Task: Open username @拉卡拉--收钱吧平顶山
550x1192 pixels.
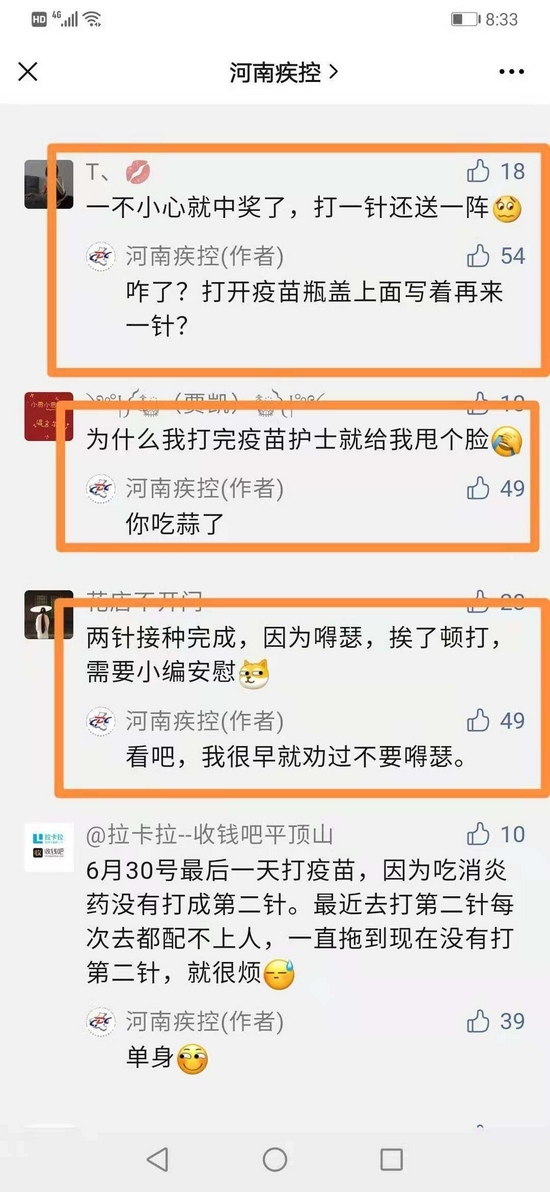Action: tap(210, 835)
